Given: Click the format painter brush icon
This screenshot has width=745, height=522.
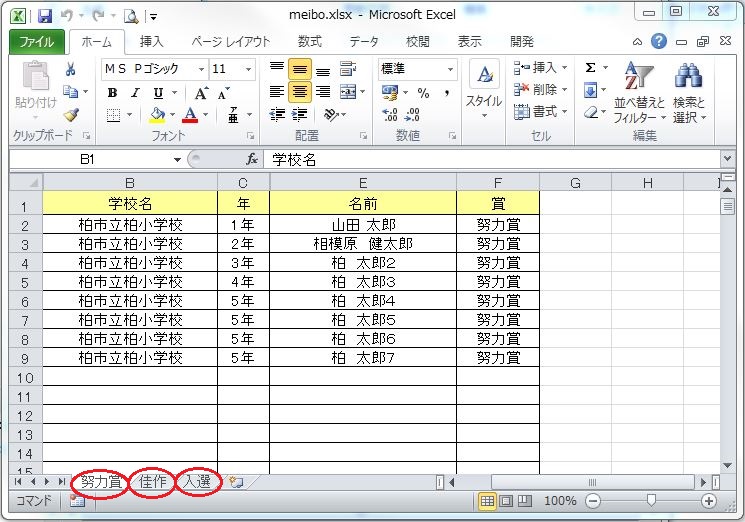Looking at the screenshot, I should pyautogui.click(x=71, y=115).
